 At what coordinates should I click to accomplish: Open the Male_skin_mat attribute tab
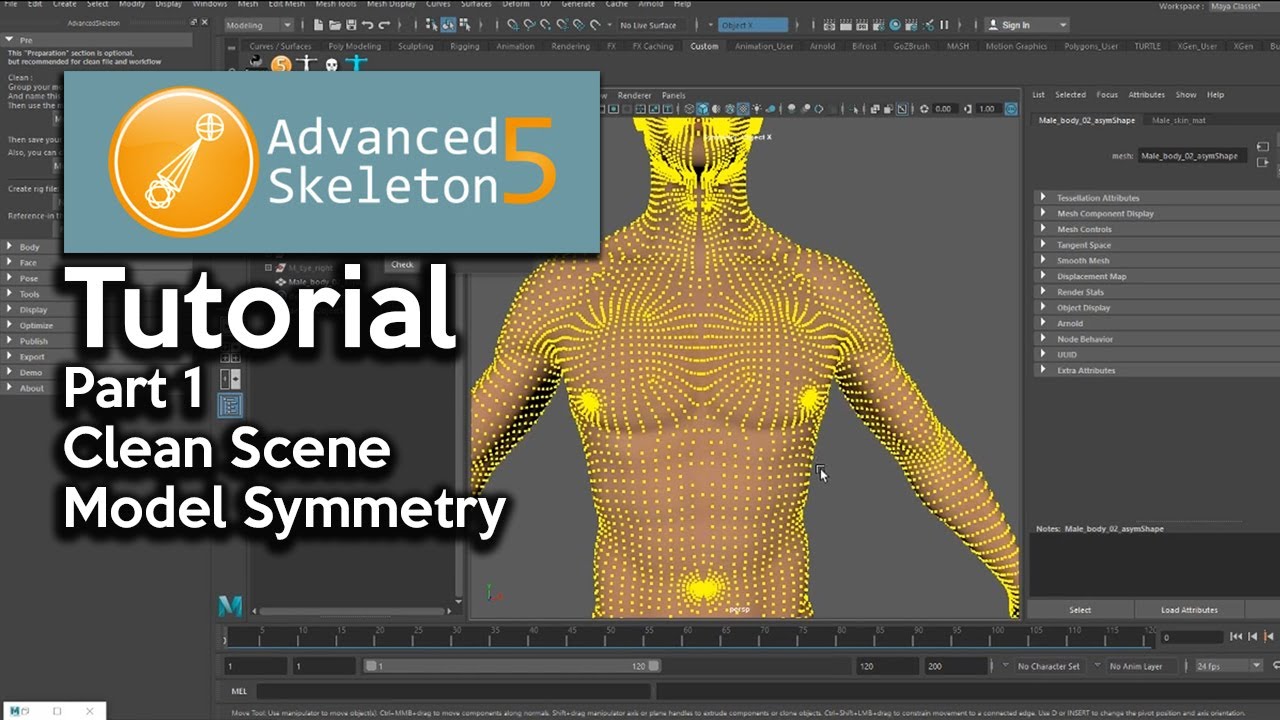1178,120
